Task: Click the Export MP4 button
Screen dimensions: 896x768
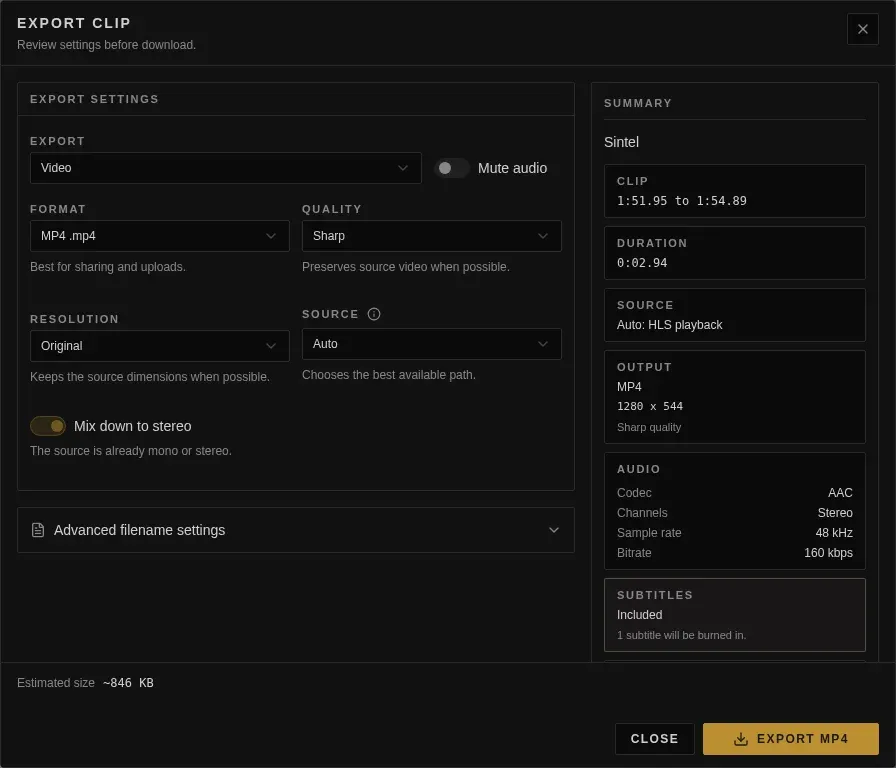Action: point(790,739)
